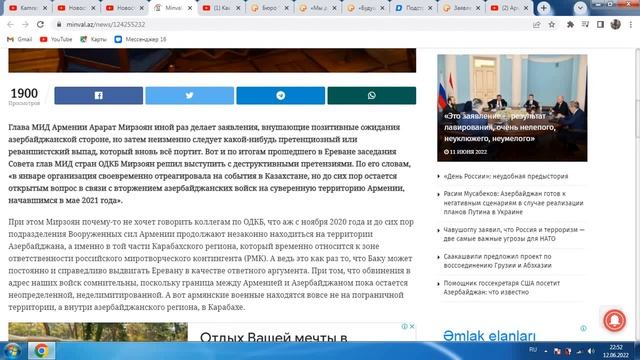640x360 pixels.
Task: Click Əmlak elanları advertisement
Action: (489, 336)
